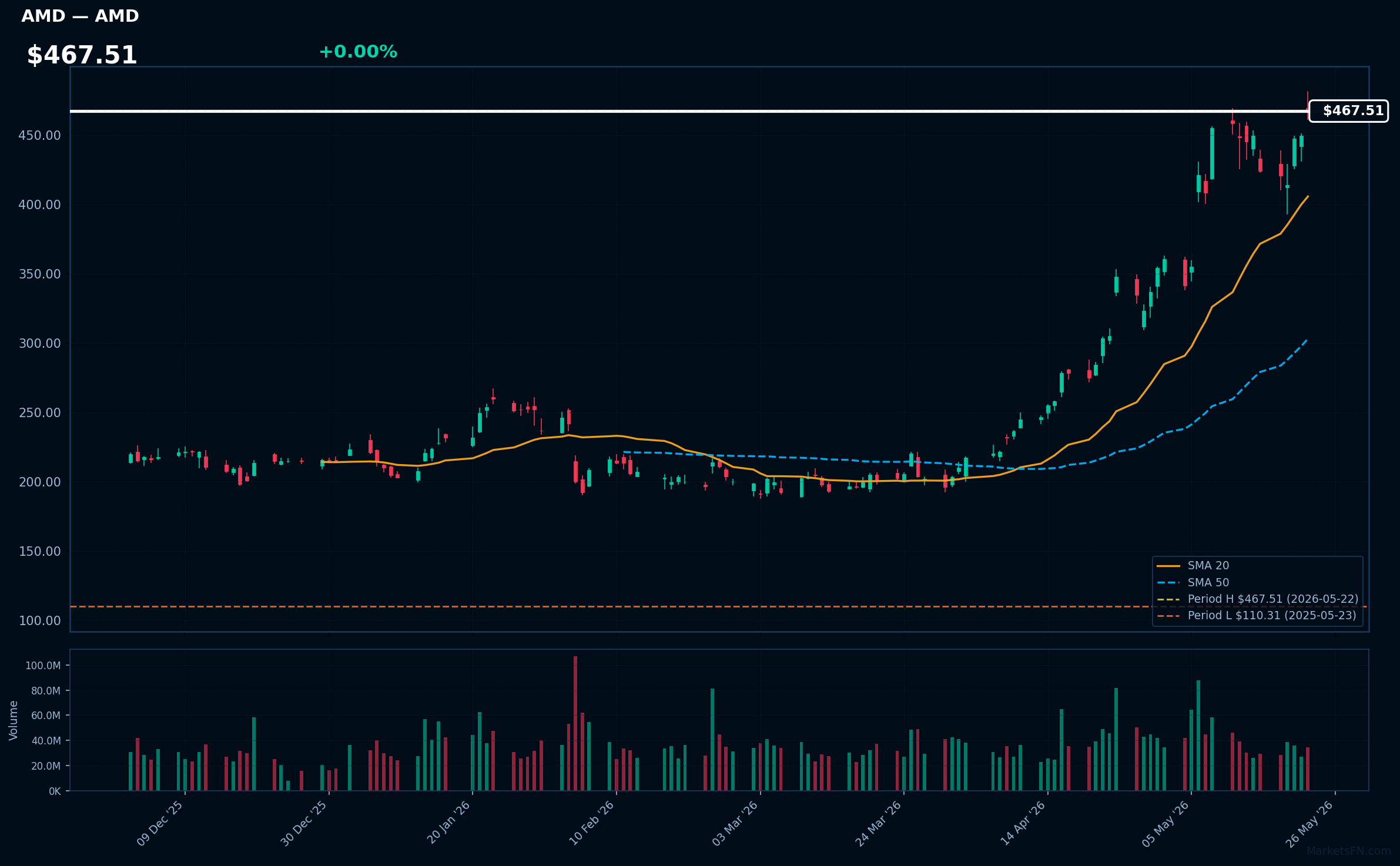Click the 300.00 price axis label
The height and width of the screenshot is (866, 1400).
[40, 344]
